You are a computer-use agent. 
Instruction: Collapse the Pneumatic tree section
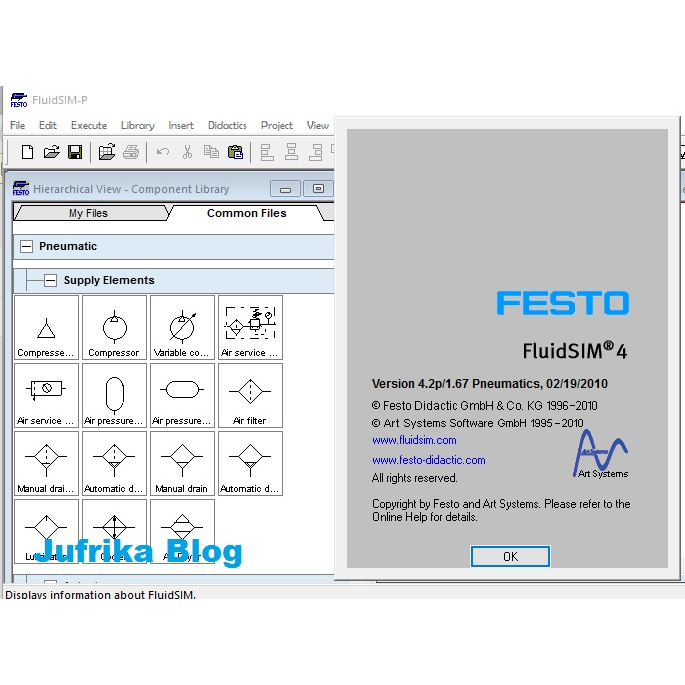tap(26, 246)
